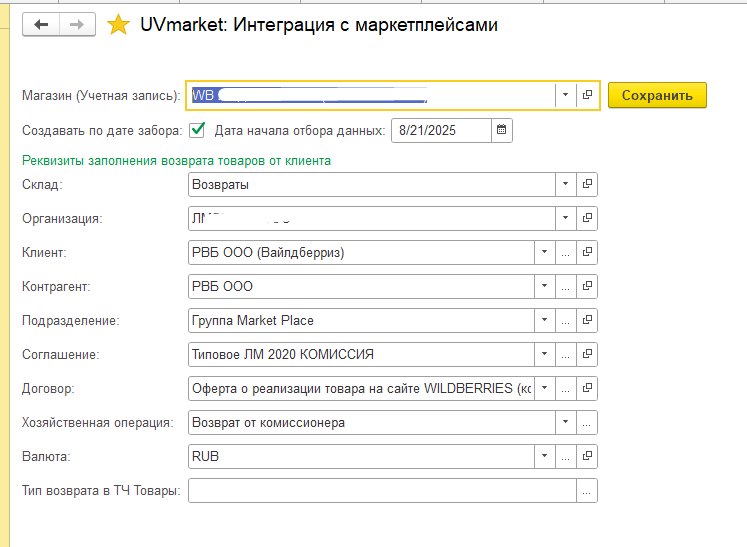Open the Соглашение record form icon

(x=587, y=354)
